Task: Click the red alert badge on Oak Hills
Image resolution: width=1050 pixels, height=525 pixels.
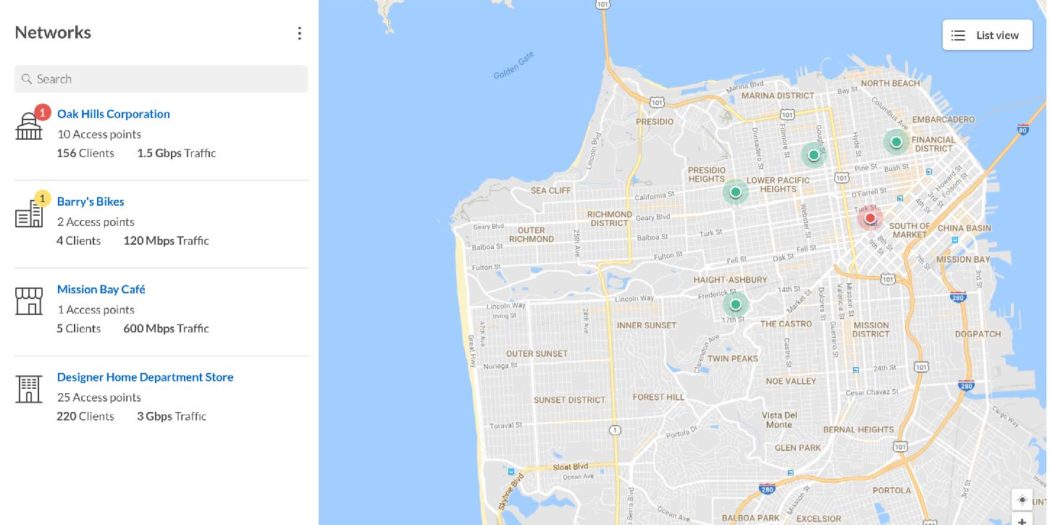Action: click(43, 112)
